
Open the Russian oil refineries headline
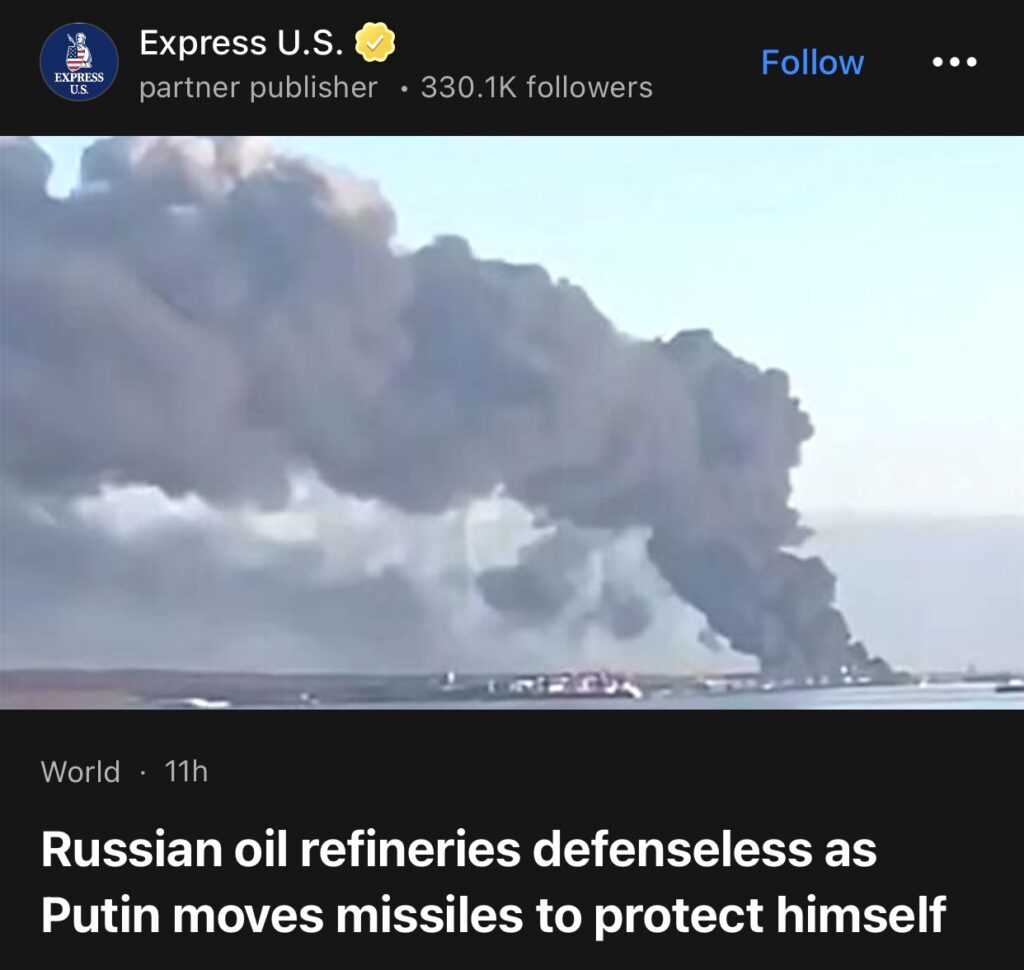tap(494, 882)
